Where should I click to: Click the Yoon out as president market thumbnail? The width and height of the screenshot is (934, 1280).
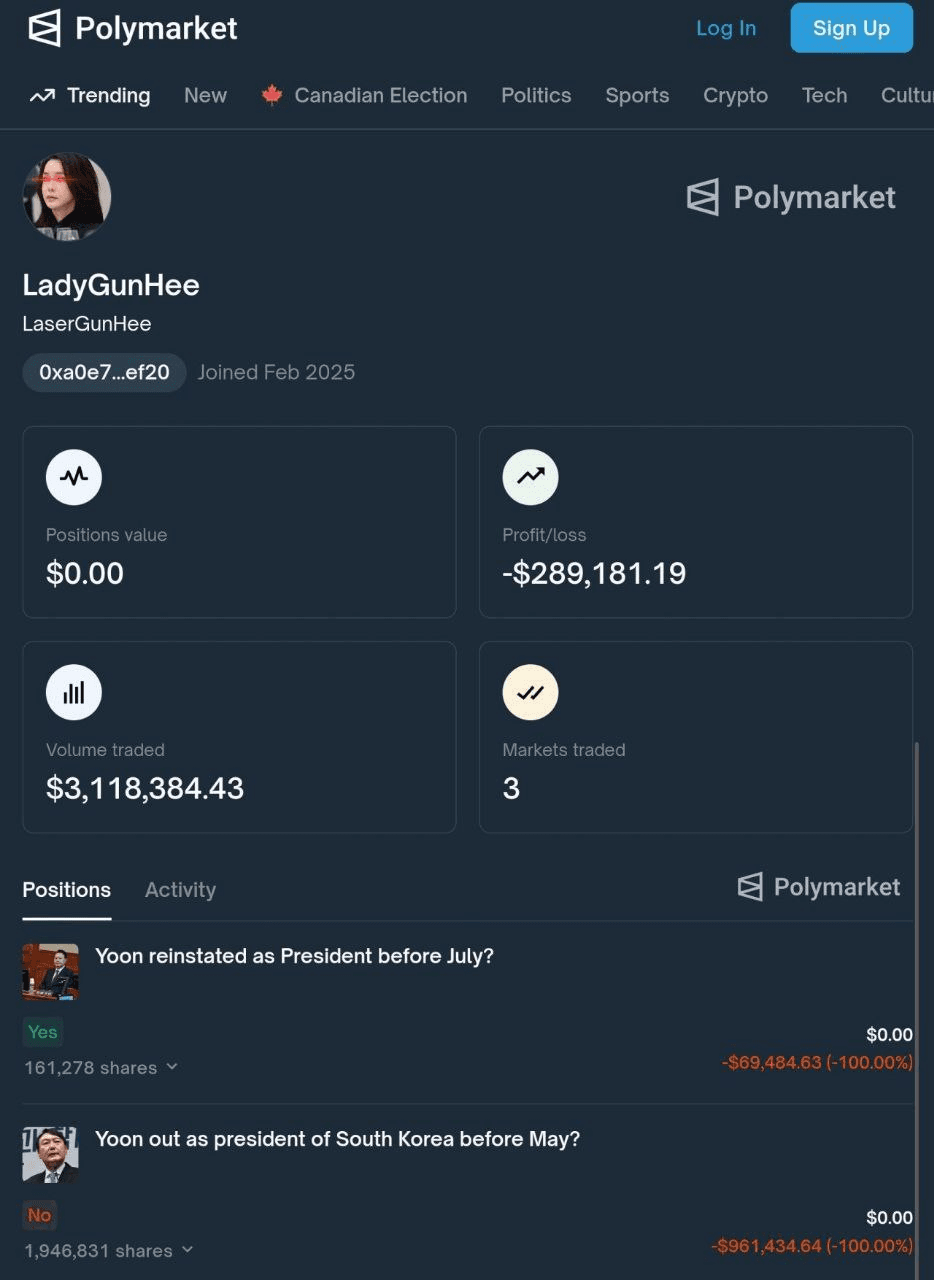pyautogui.click(x=50, y=1155)
